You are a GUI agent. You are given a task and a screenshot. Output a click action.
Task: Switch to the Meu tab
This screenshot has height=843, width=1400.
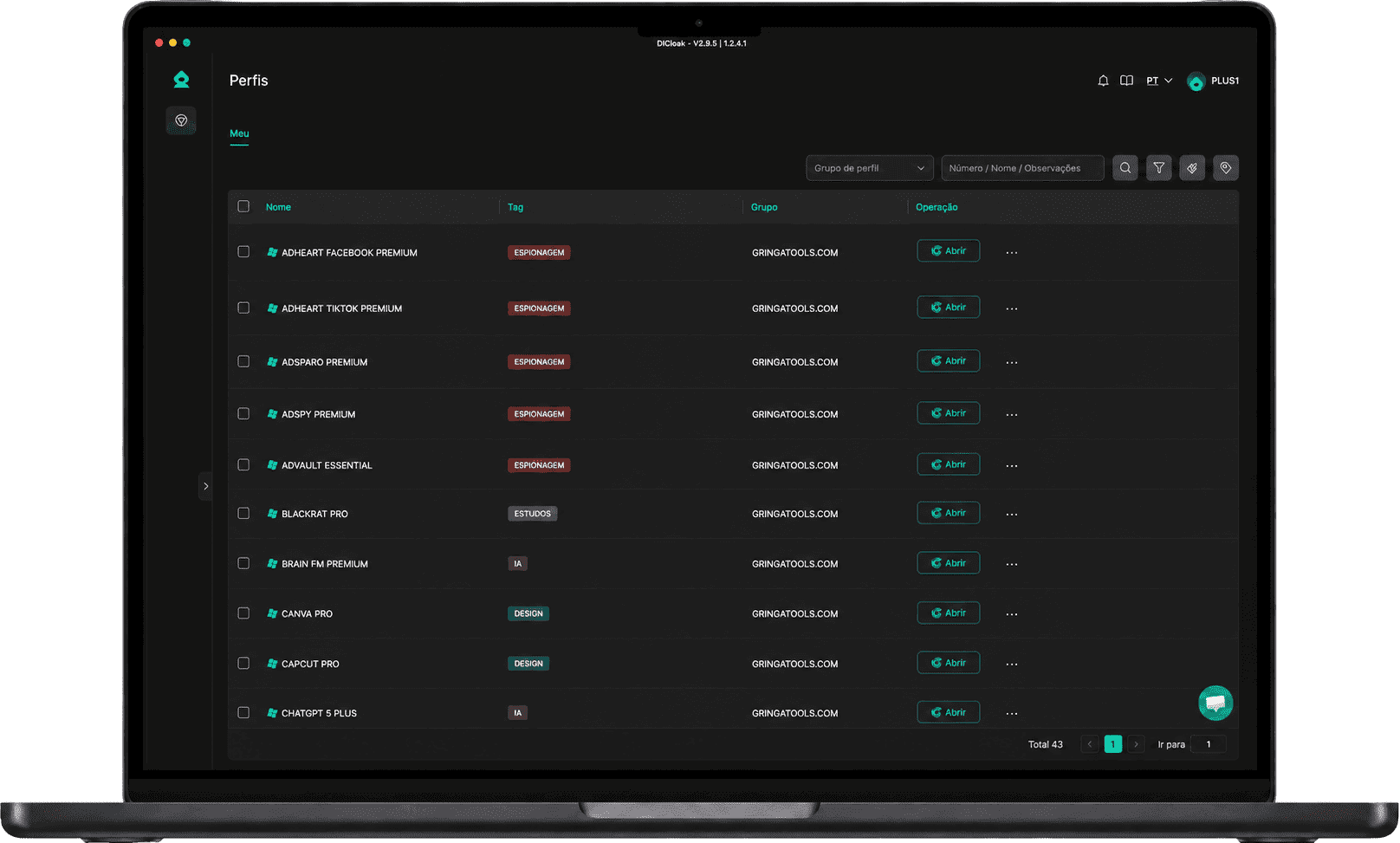pyautogui.click(x=239, y=133)
